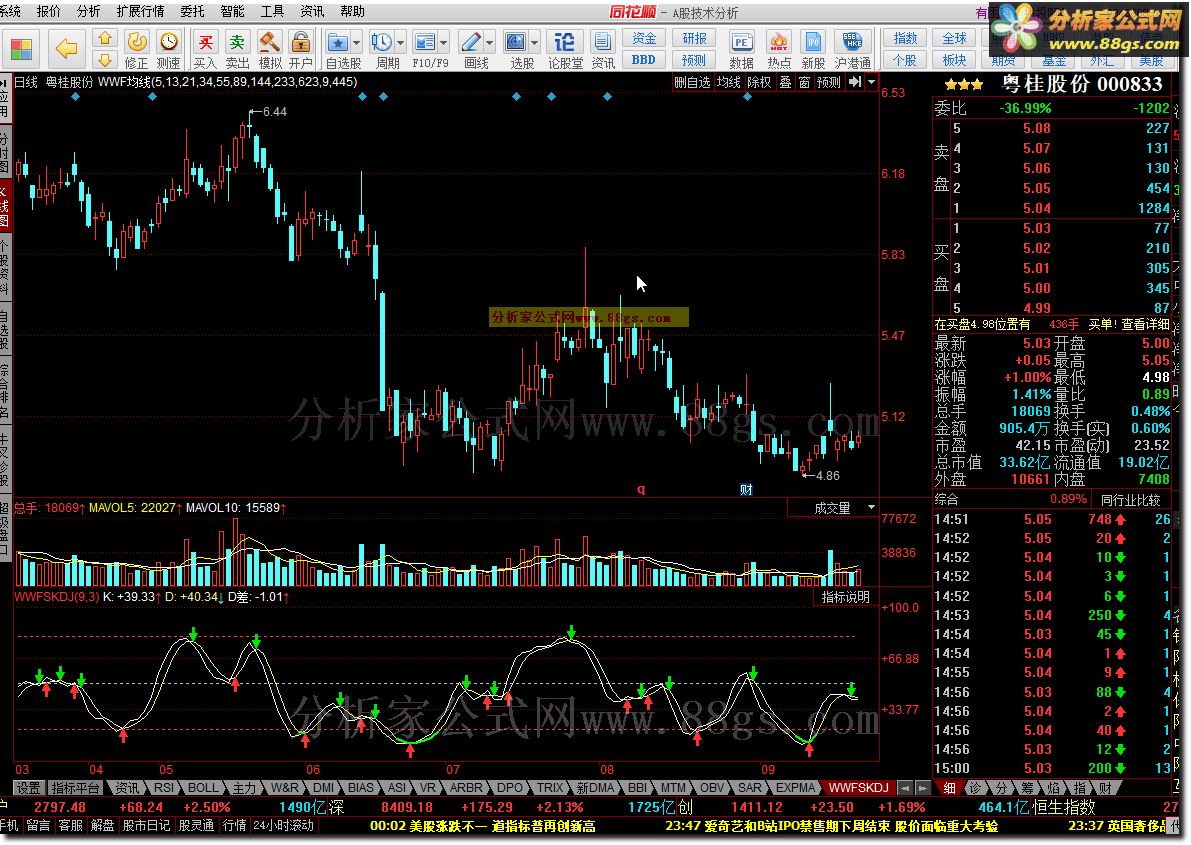1191x845 pixels.
Task: Open the 沪港通 SSE-HKE icon
Action: pyautogui.click(x=852, y=49)
